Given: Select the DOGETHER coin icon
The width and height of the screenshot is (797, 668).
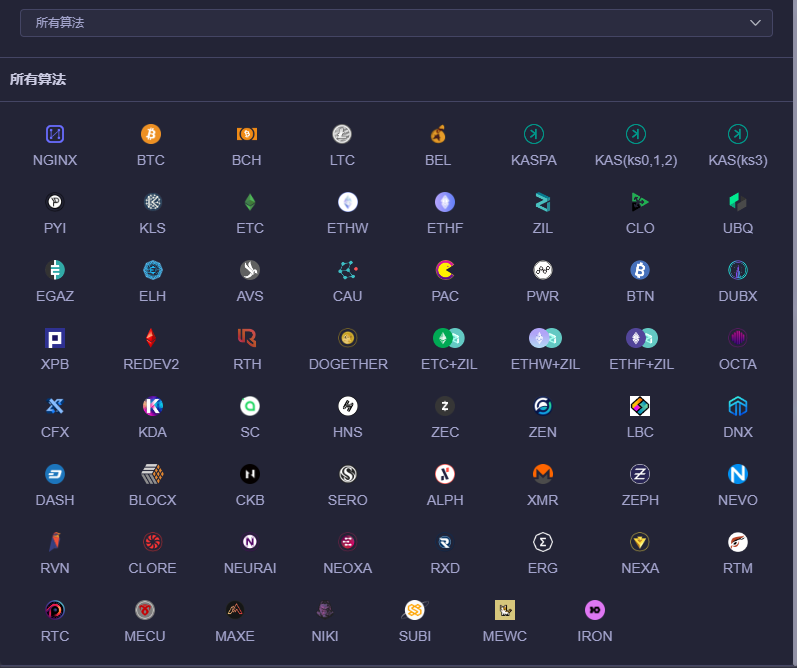Looking at the screenshot, I should (x=348, y=338).
